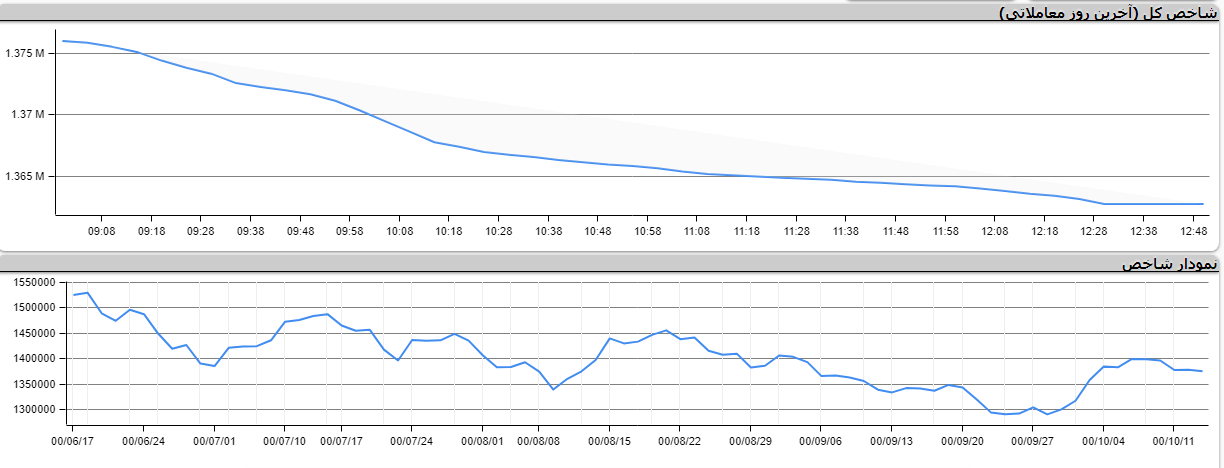Select the 12:48 time axis label
This screenshot has height=468, width=1224.
1193,231
